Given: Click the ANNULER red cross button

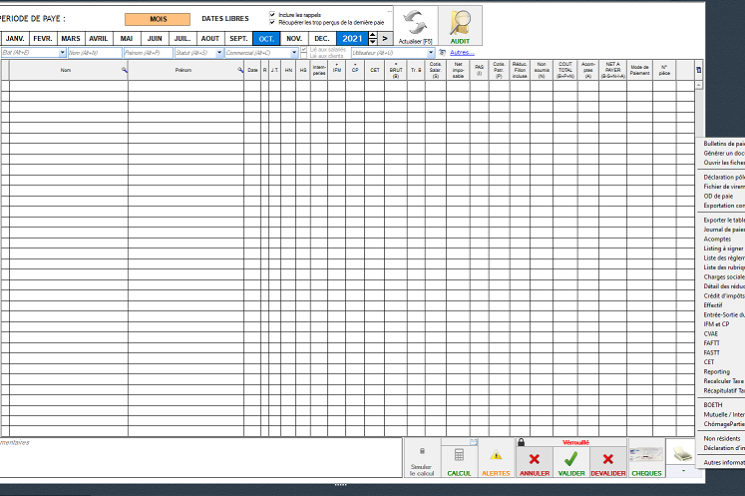Looking at the screenshot, I should click(534, 459).
